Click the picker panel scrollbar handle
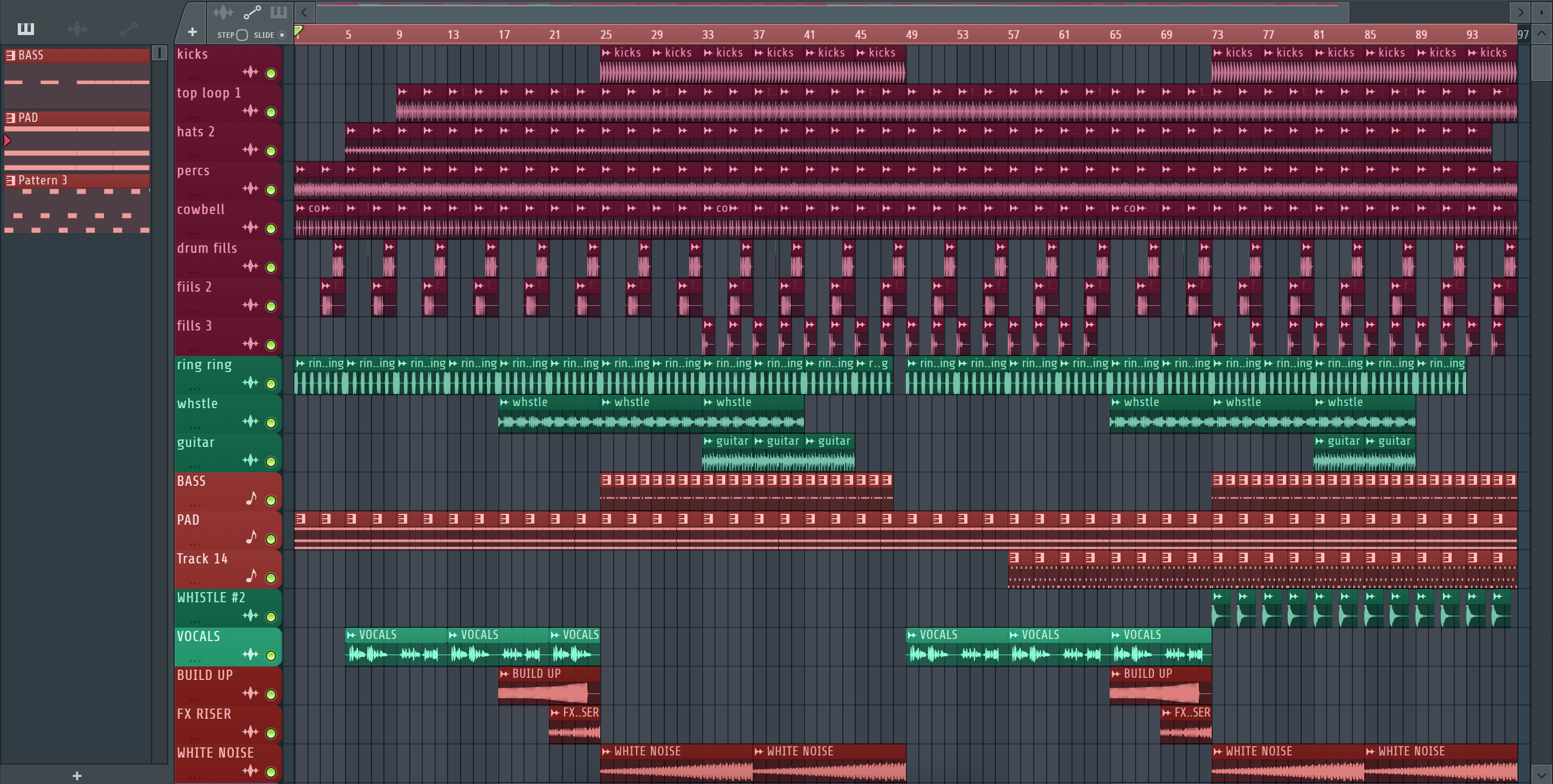The image size is (1553, 784). pos(160,53)
